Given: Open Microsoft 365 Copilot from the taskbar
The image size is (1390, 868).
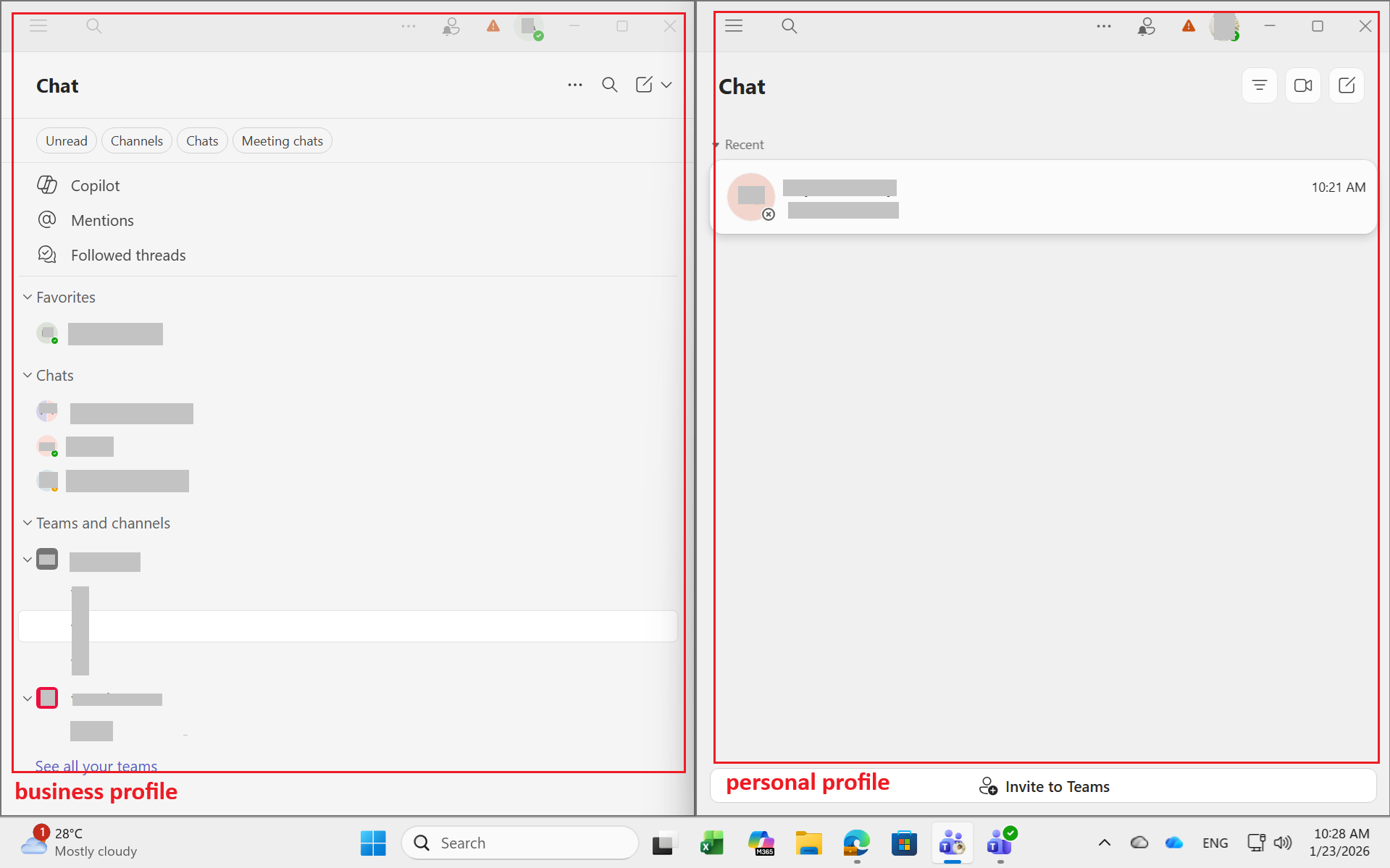Looking at the screenshot, I should [x=761, y=843].
